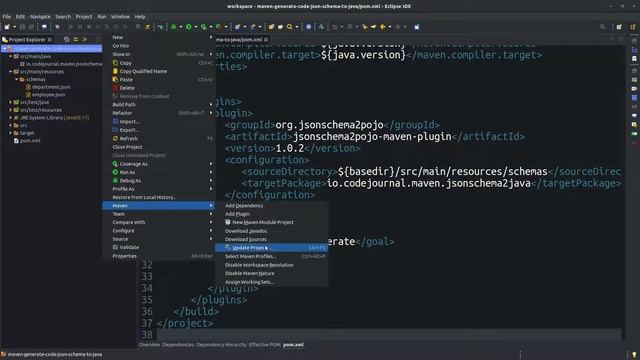Select pom.xml in Project Explorer
Screen dimensions: 640x360
click(30, 140)
